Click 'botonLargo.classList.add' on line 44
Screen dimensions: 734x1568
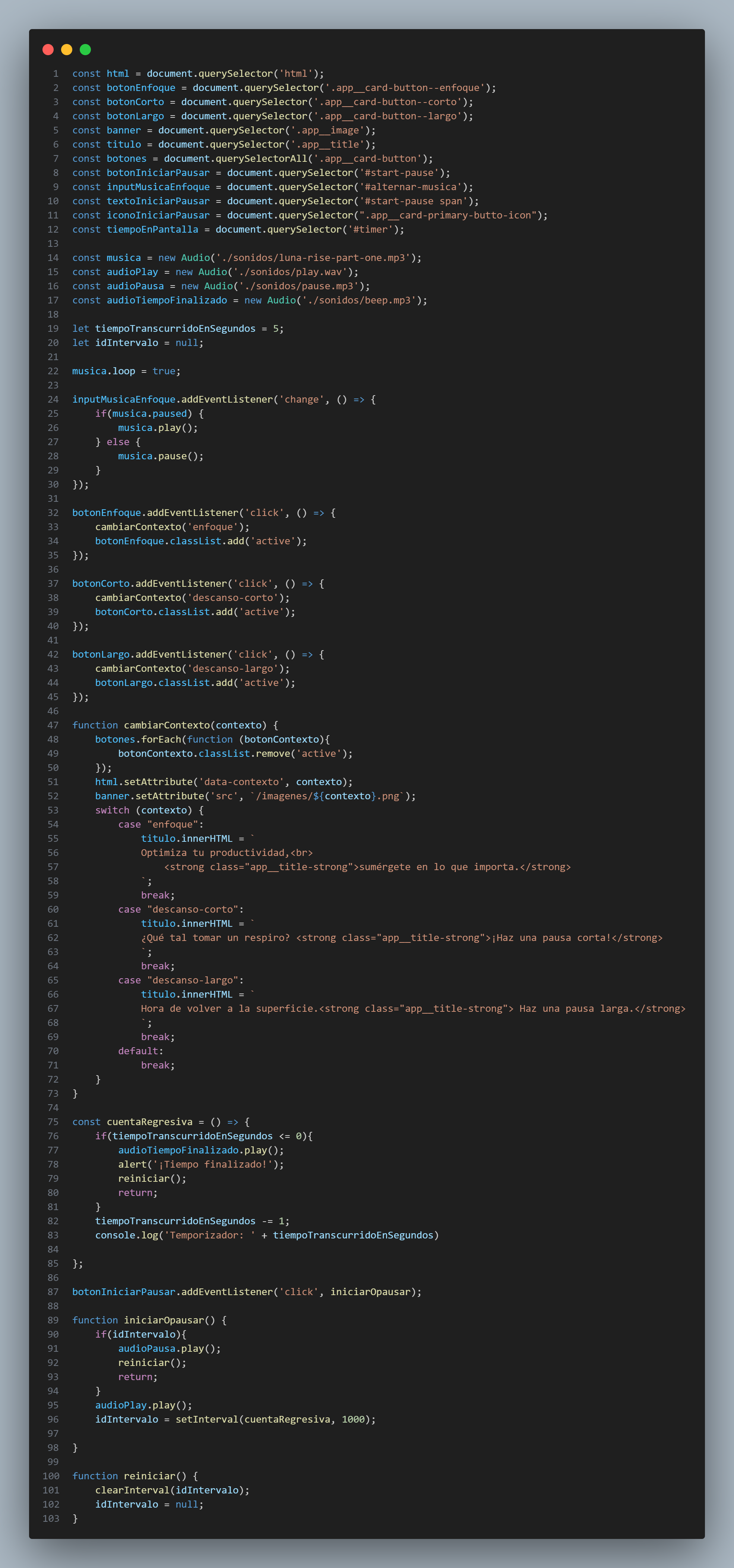(164, 683)
